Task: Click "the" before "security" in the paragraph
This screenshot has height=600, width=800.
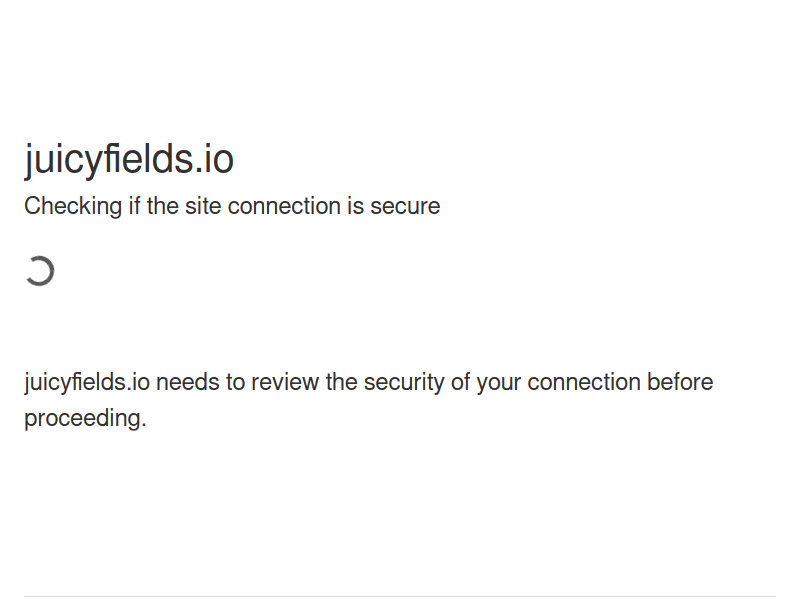Action: [342, 383]
